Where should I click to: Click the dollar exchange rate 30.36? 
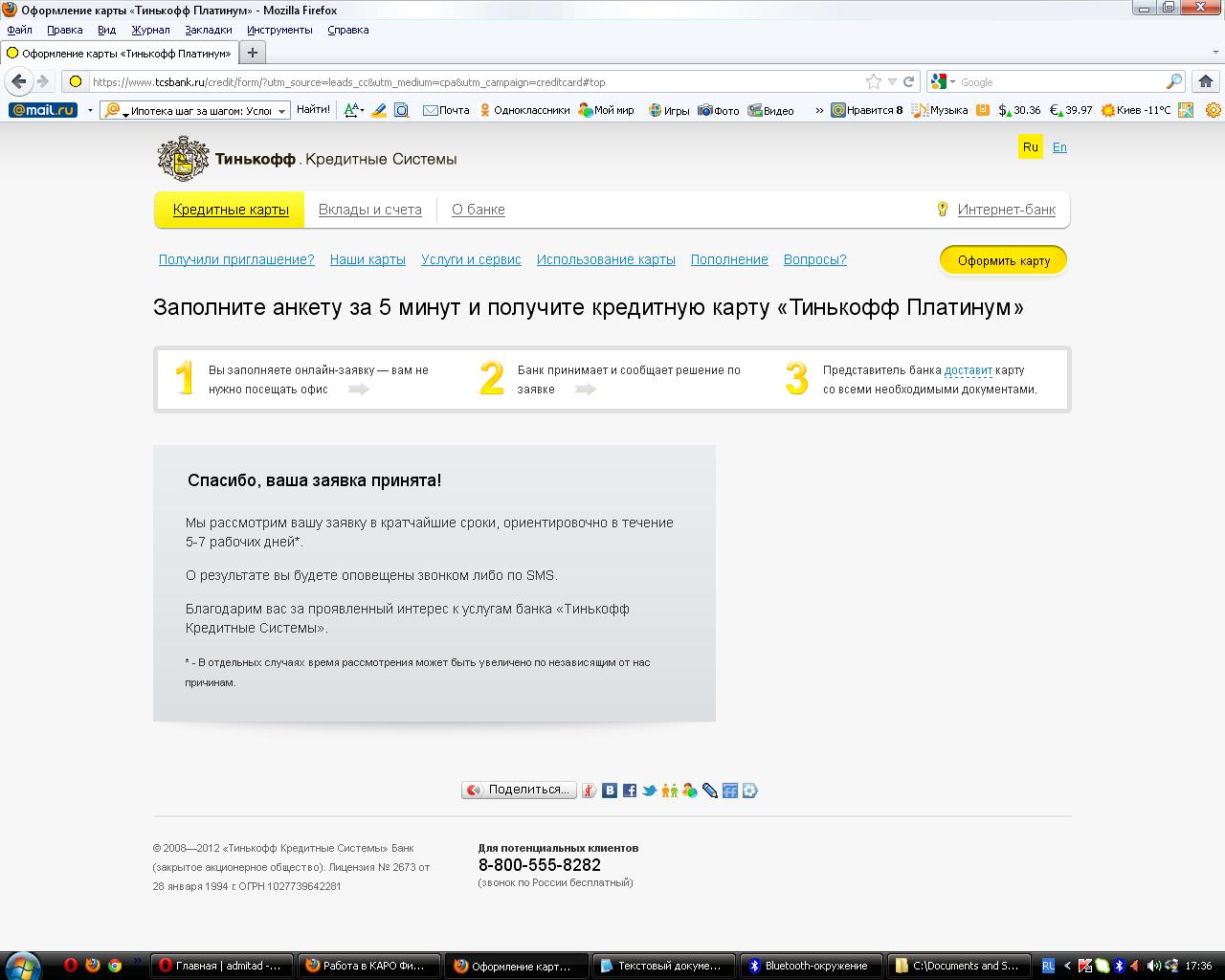coord(1019,110)
